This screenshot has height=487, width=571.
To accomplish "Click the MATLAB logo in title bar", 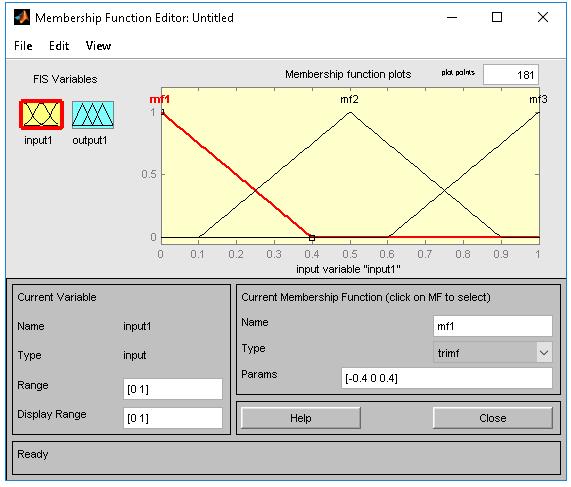I will click(x=21, y=17).
